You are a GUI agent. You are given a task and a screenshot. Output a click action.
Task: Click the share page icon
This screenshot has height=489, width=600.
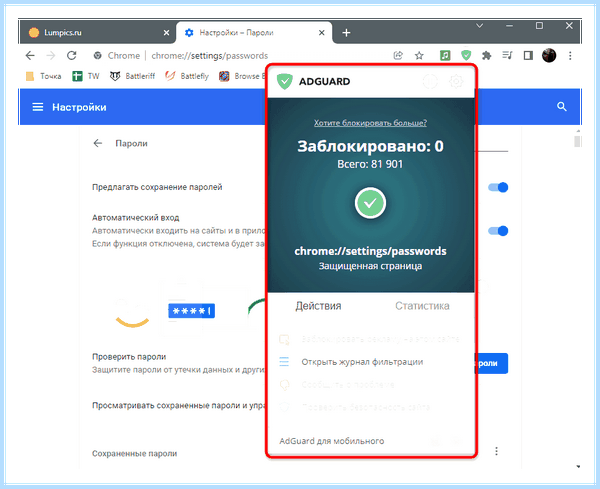[398, 55]
